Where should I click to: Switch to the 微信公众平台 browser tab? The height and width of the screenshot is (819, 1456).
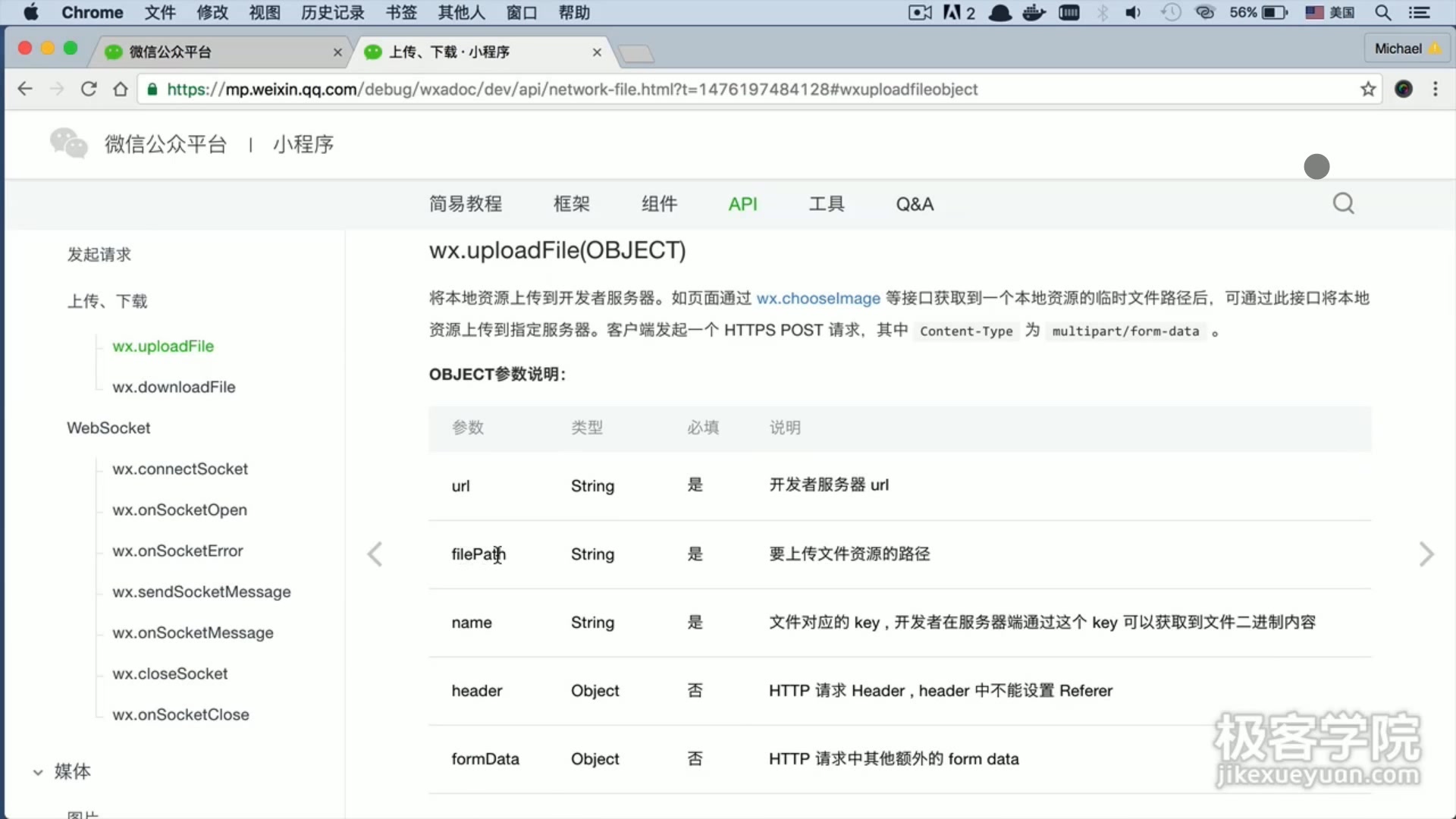click(220, 52)
